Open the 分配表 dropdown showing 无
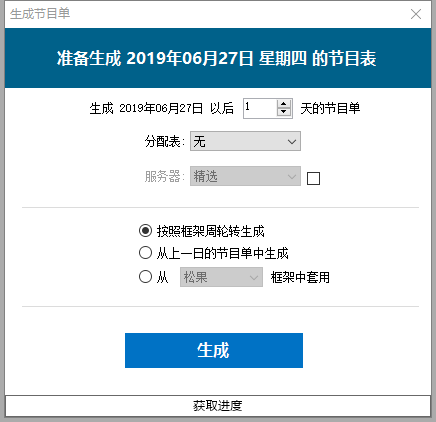Viewport: 436px width, 422px height. pyautogui.click(x=245, y=141)
